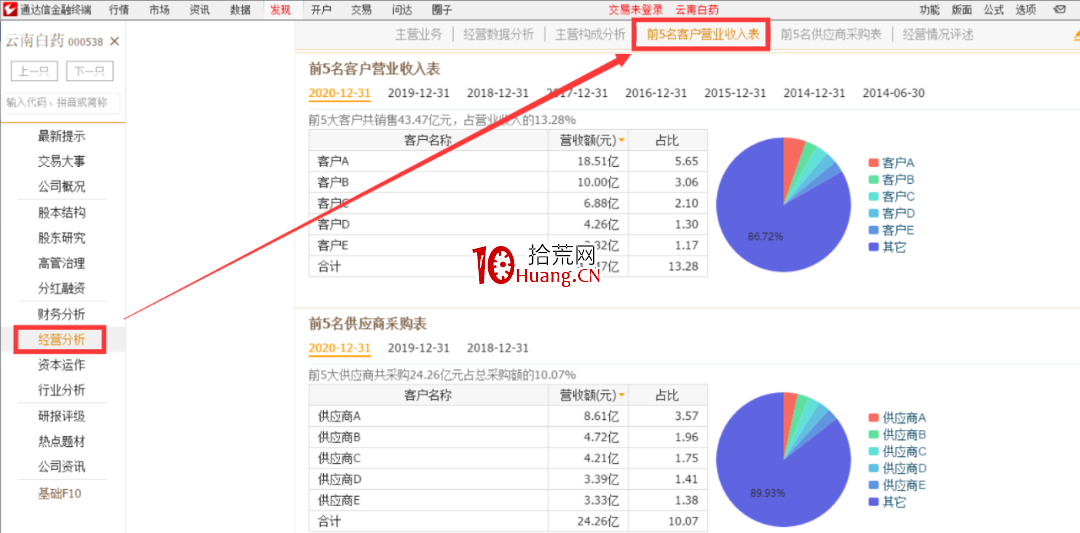Select the 发现 menu tab
This screenshot has height=533, width=1080.
(x=280, y=10)
